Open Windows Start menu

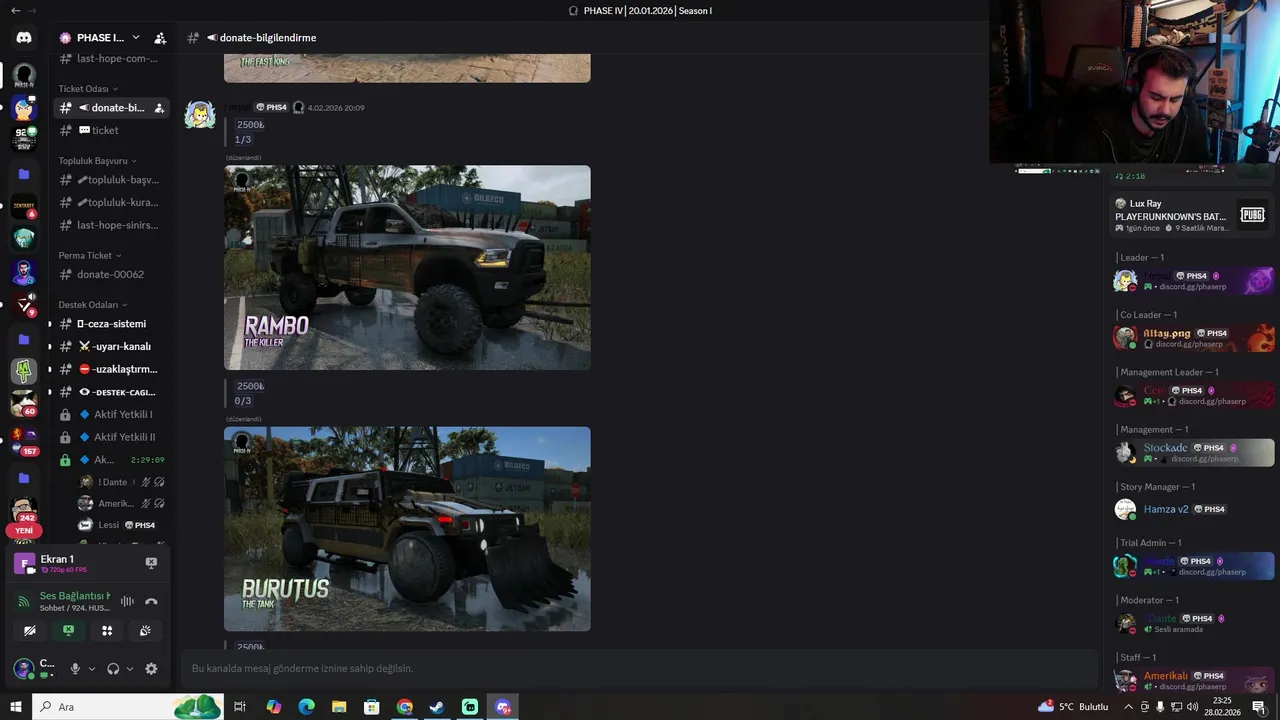16,707
